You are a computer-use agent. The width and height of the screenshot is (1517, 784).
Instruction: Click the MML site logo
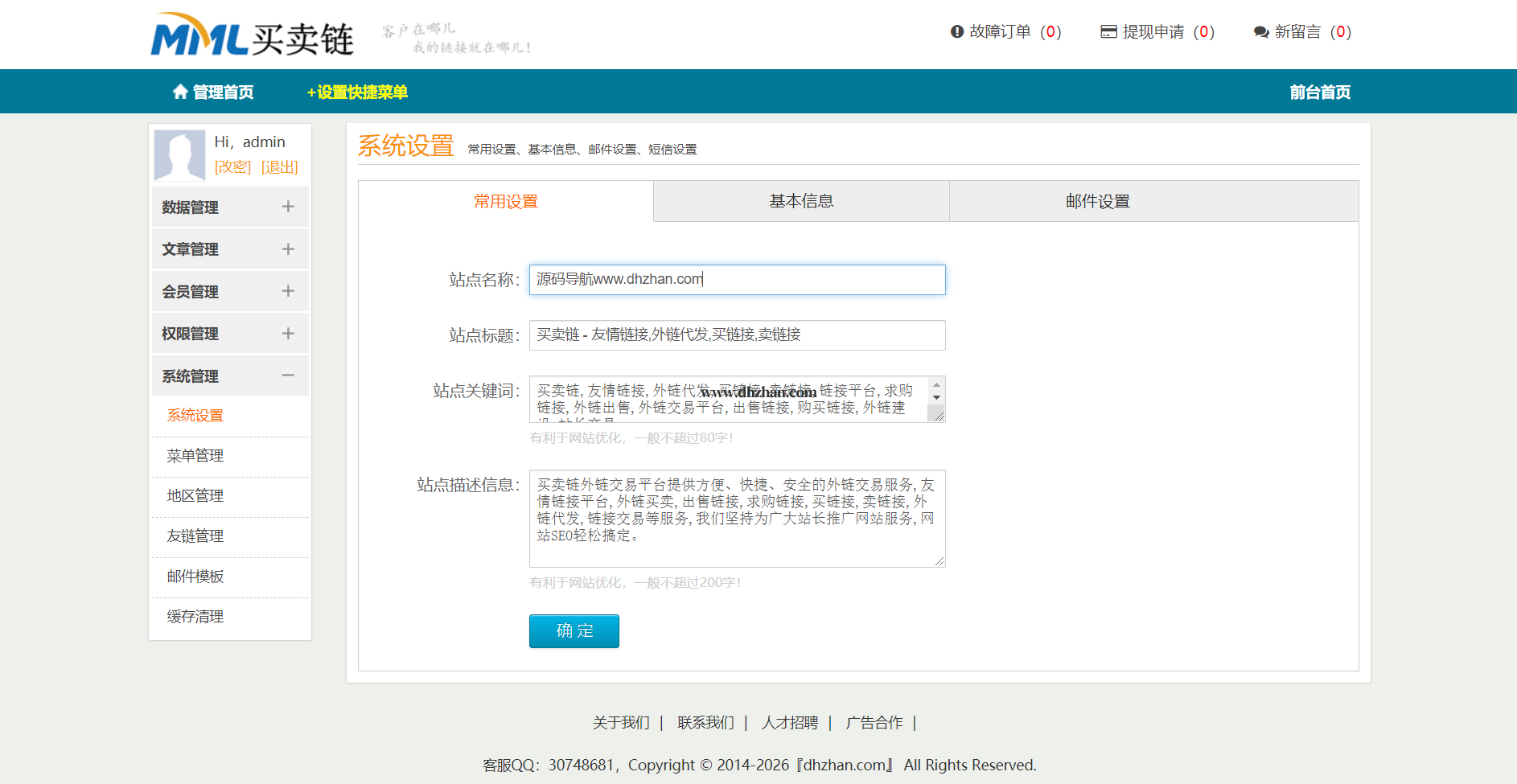pos(252,35)
